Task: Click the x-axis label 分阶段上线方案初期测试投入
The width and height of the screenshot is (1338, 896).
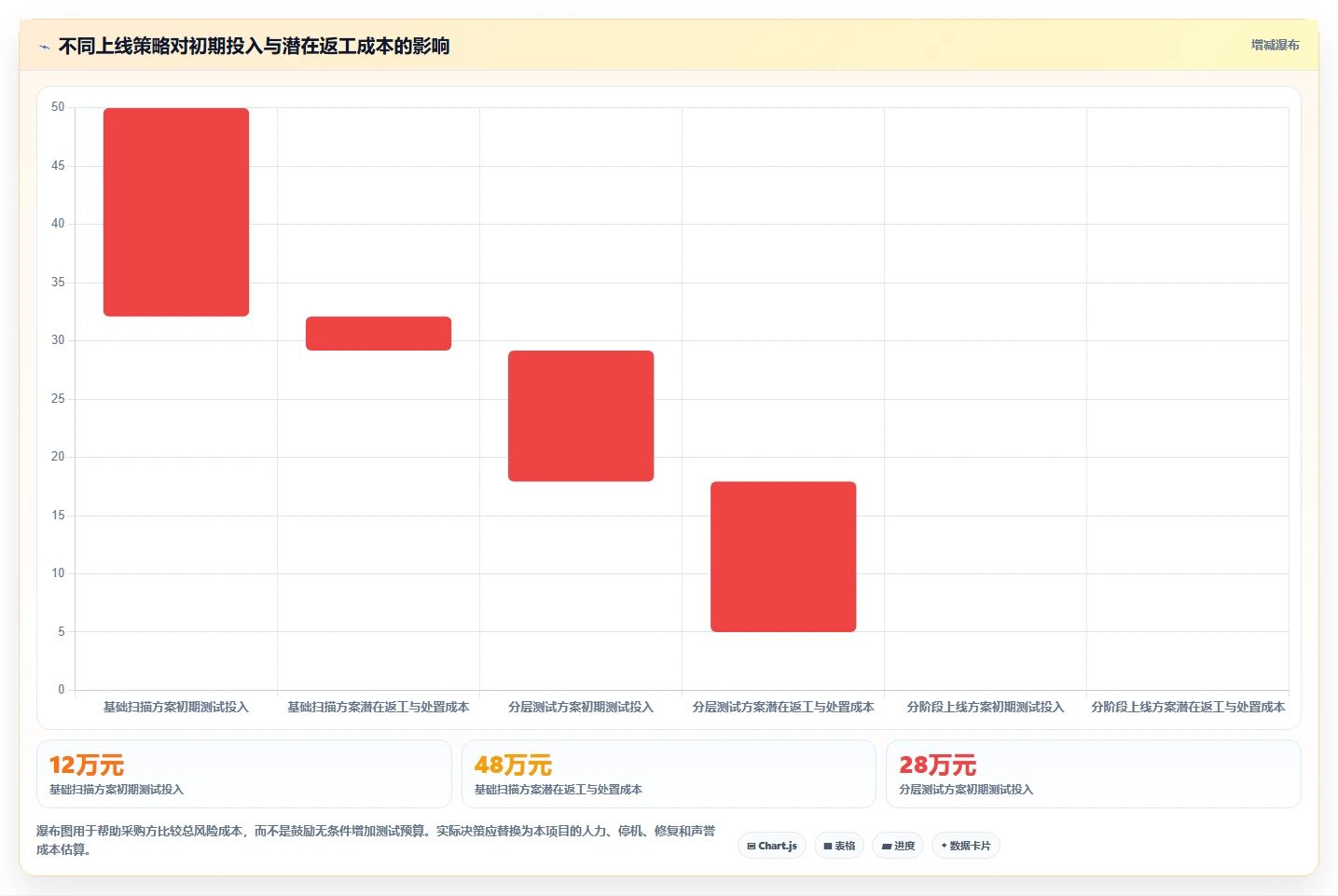Action: click(x=986, y=708)
